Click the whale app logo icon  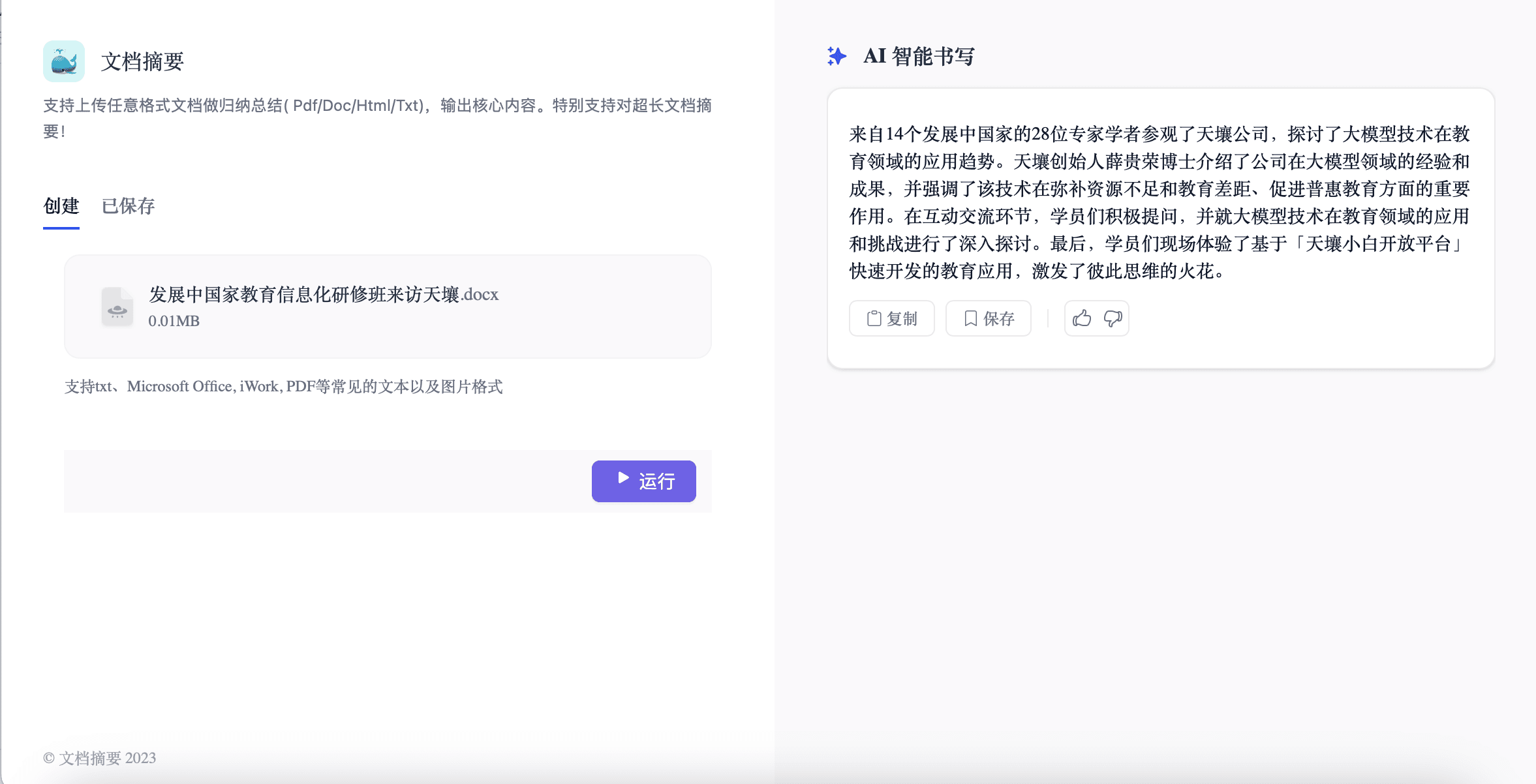tap(64, 61)
